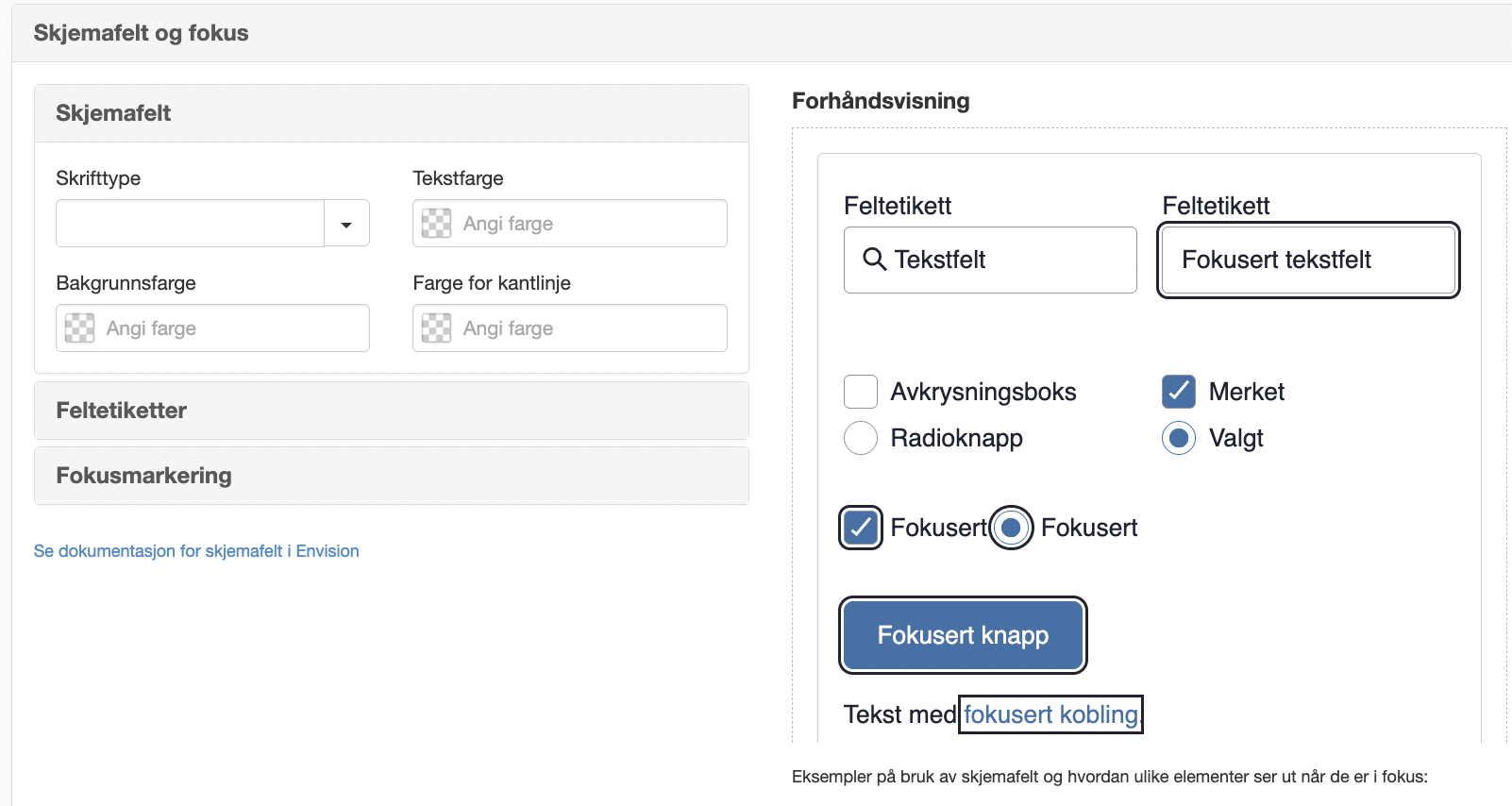Click the Bakgrunnsfarge transparent swatch

[79, 328]
